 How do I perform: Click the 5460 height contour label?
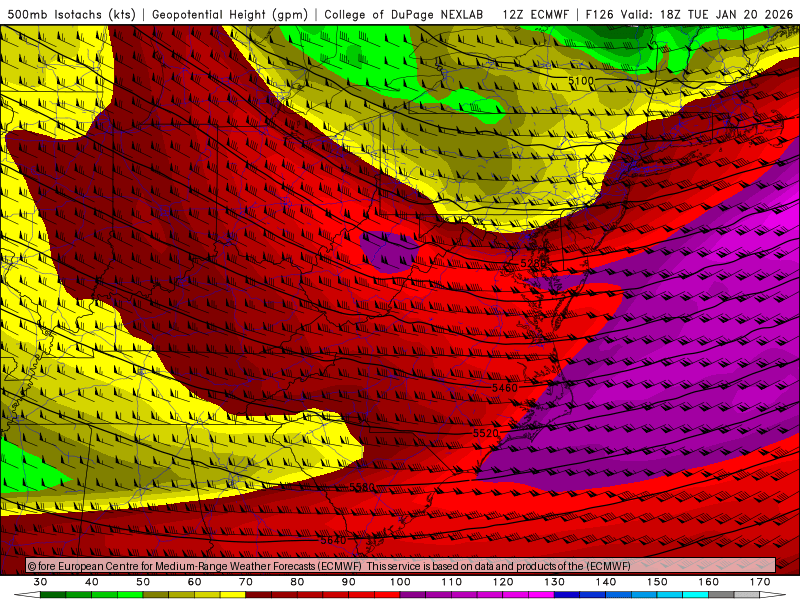point(505,388)
